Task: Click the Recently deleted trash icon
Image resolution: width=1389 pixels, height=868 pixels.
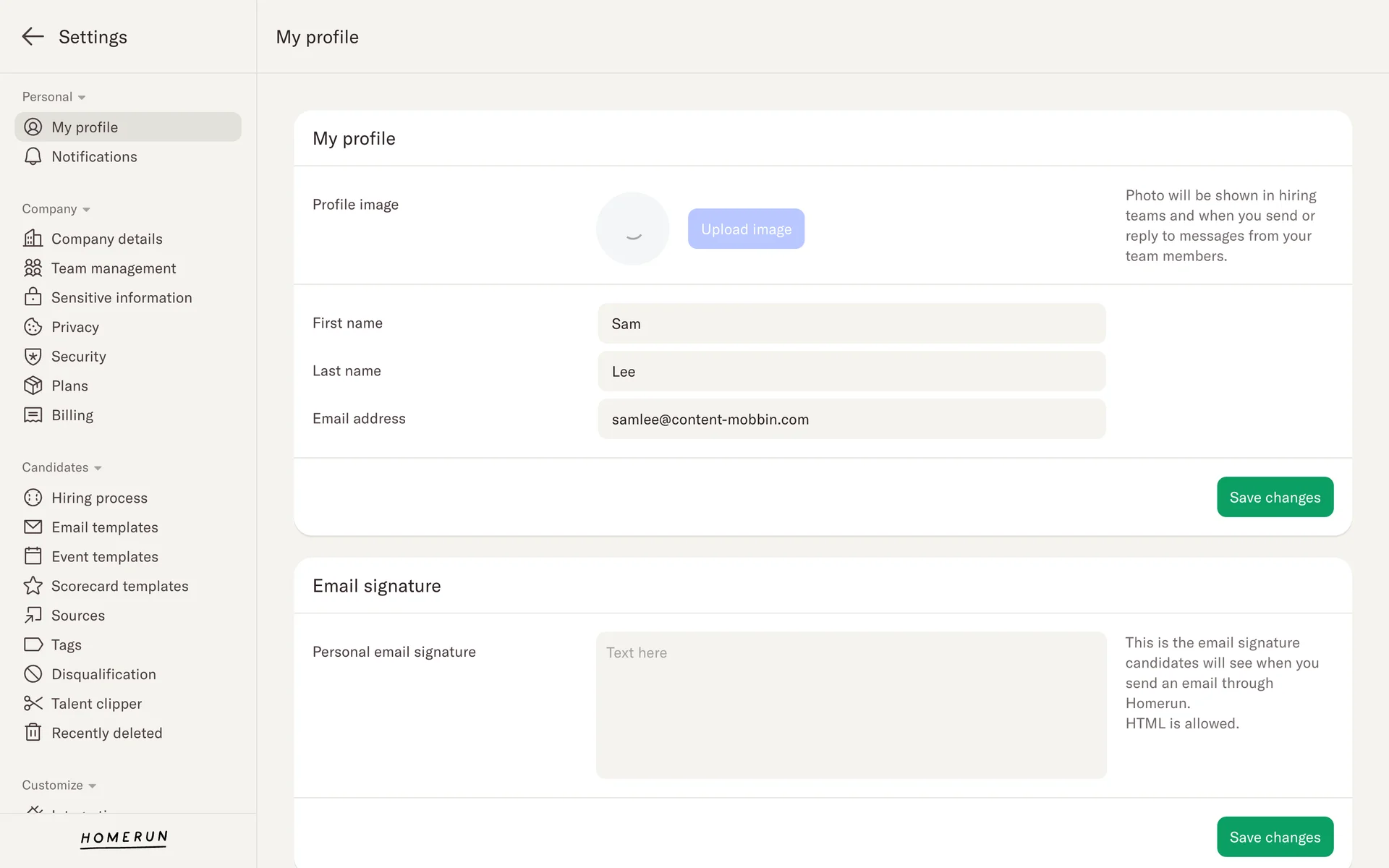Action: pos(33,733)
